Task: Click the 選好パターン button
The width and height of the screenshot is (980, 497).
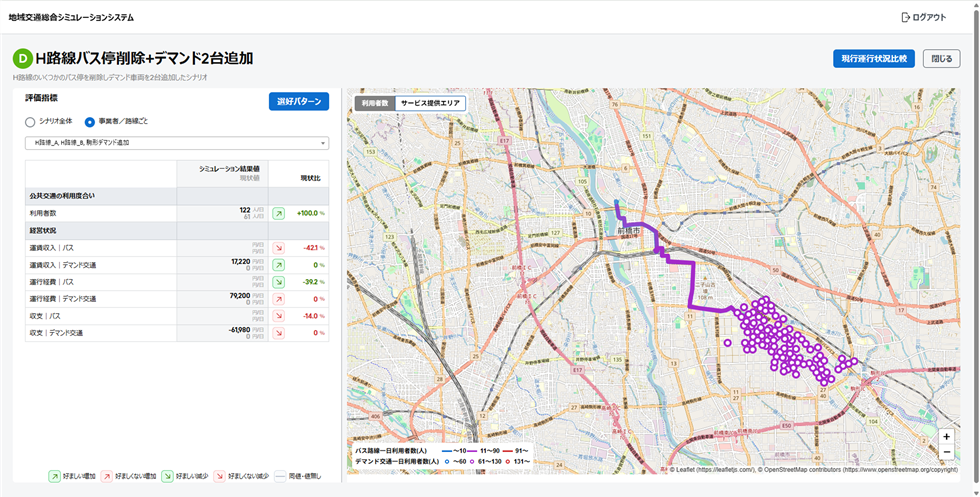Action: pos(299,101)
